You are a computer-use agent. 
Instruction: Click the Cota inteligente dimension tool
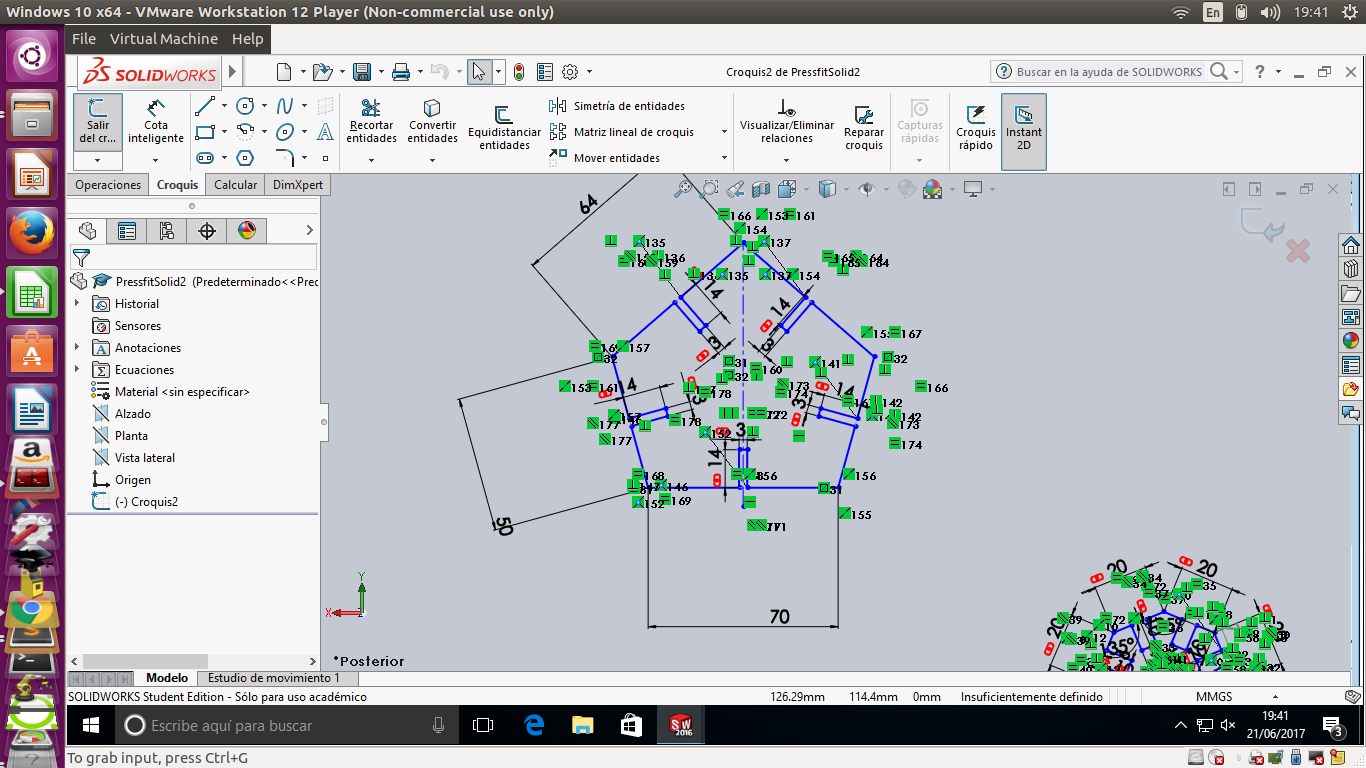point(155,122)
